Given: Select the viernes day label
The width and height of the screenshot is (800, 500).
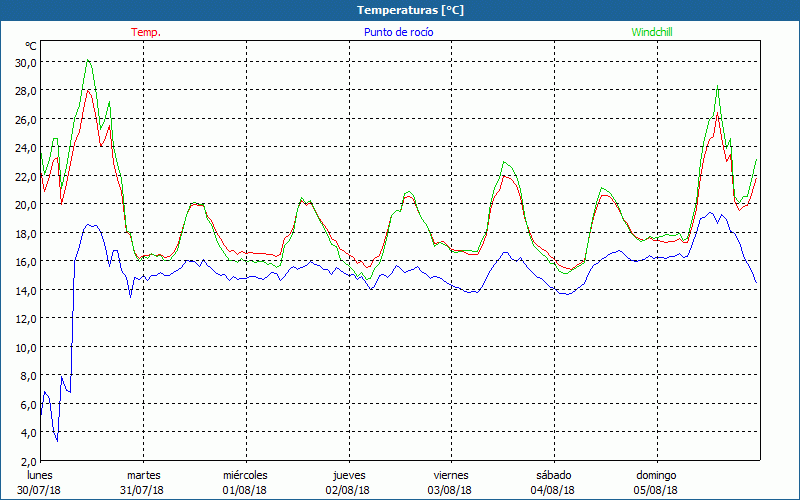Looking at the screenshot, I should [451, 475].
